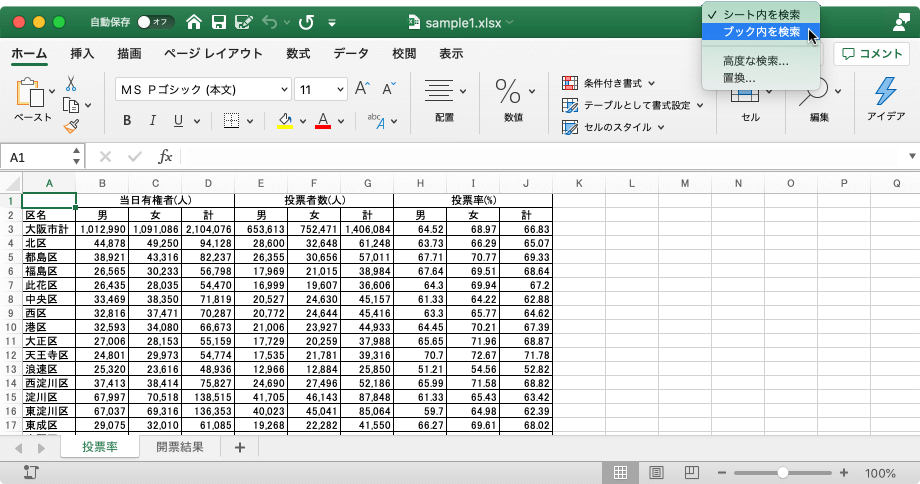The image size is (920, 484).
Task: Switch to the ホーム ribbon tab
Action: [x=29, y=53]
